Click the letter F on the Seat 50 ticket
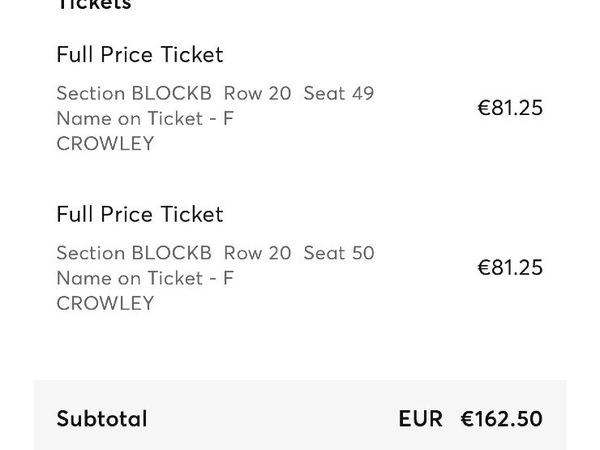The height and width of the screenshot is (450, 600). coord(228,279)
